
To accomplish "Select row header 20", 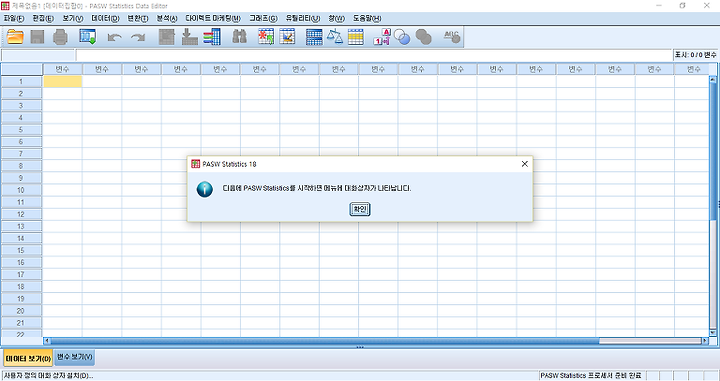I will click(x=21, y=311).
